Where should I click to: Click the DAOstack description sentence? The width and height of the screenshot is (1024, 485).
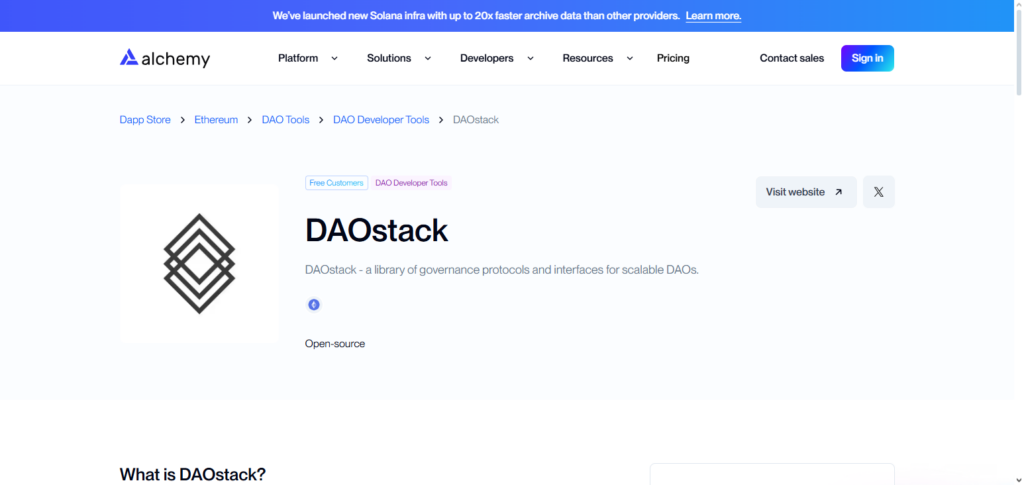[502, 270]
